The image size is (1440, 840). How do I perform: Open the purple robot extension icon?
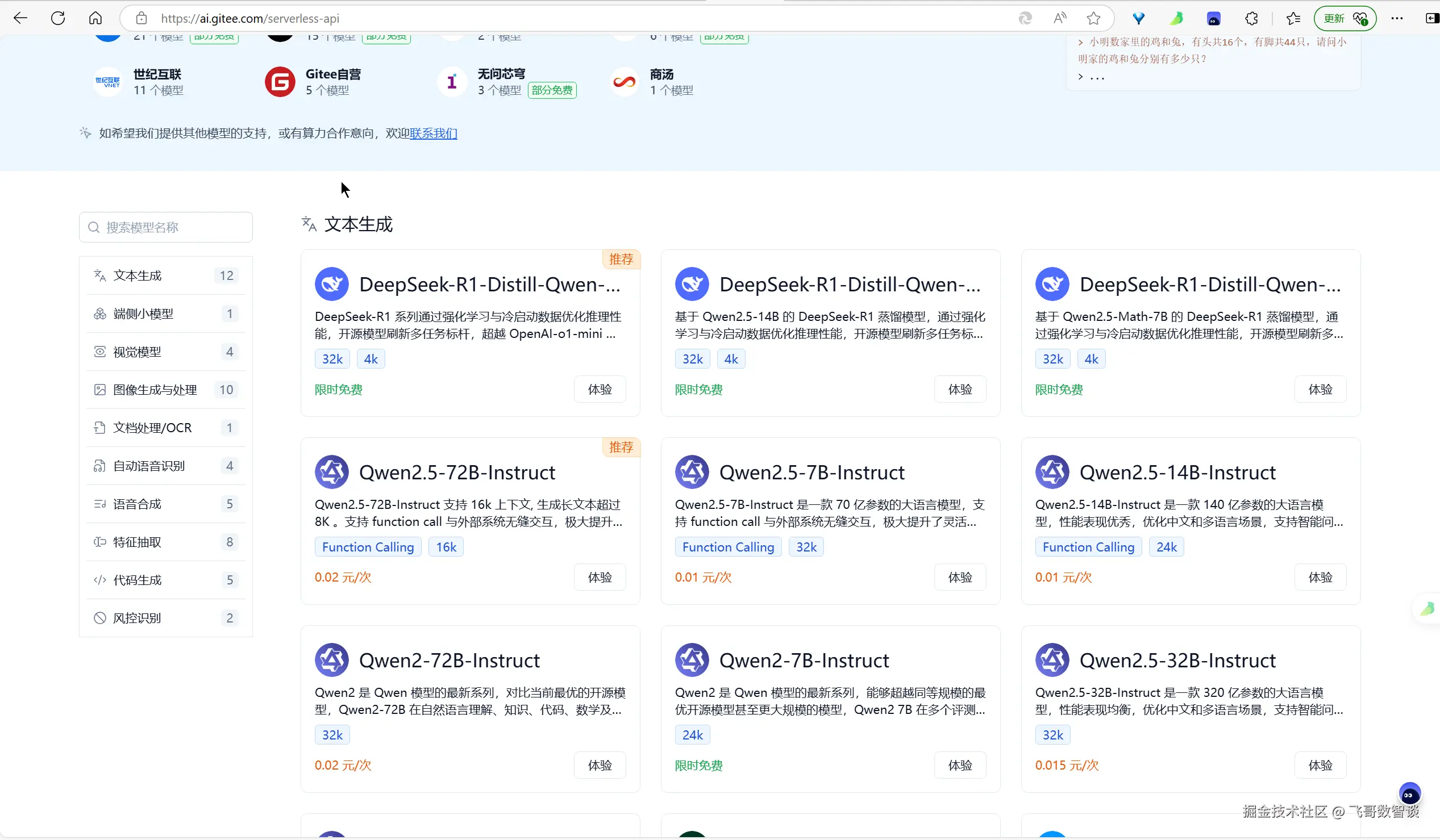(1214, 19)
